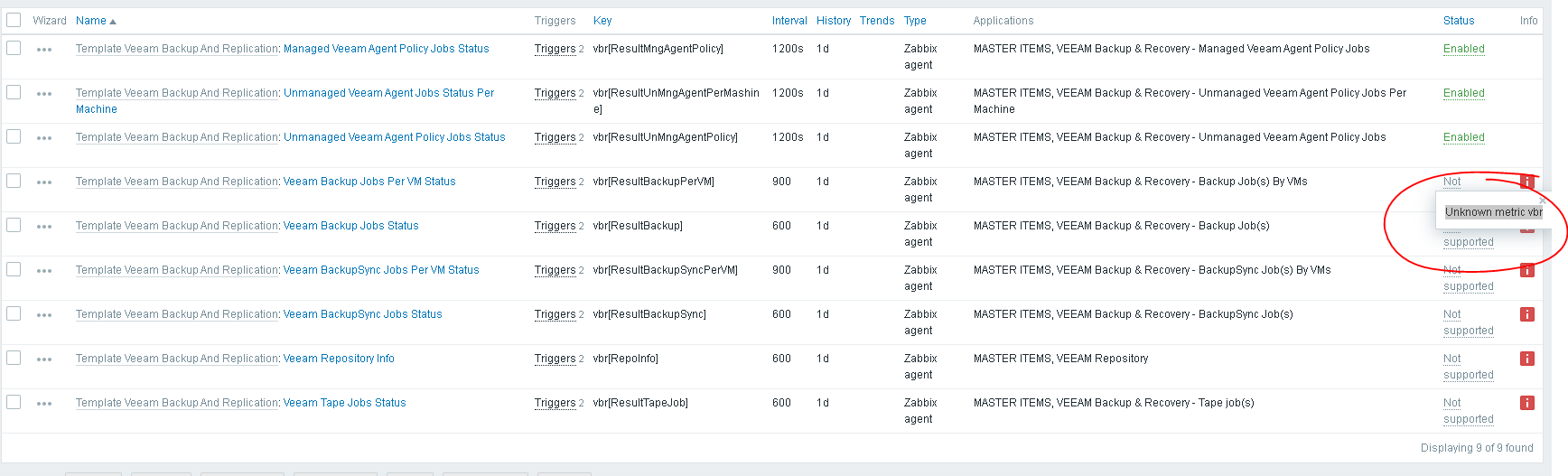Open wizard dots for Veeam BackupSync Jobs Per VM Status
The image size is (1568, 476).
(44, 271)
